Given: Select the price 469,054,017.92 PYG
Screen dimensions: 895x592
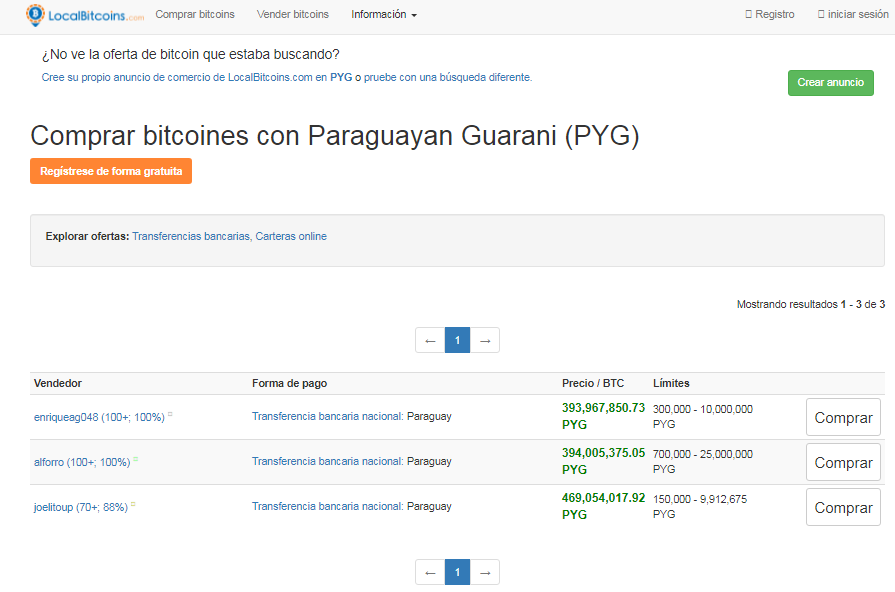Looking at the screenshot, I should tap(603, 506).
